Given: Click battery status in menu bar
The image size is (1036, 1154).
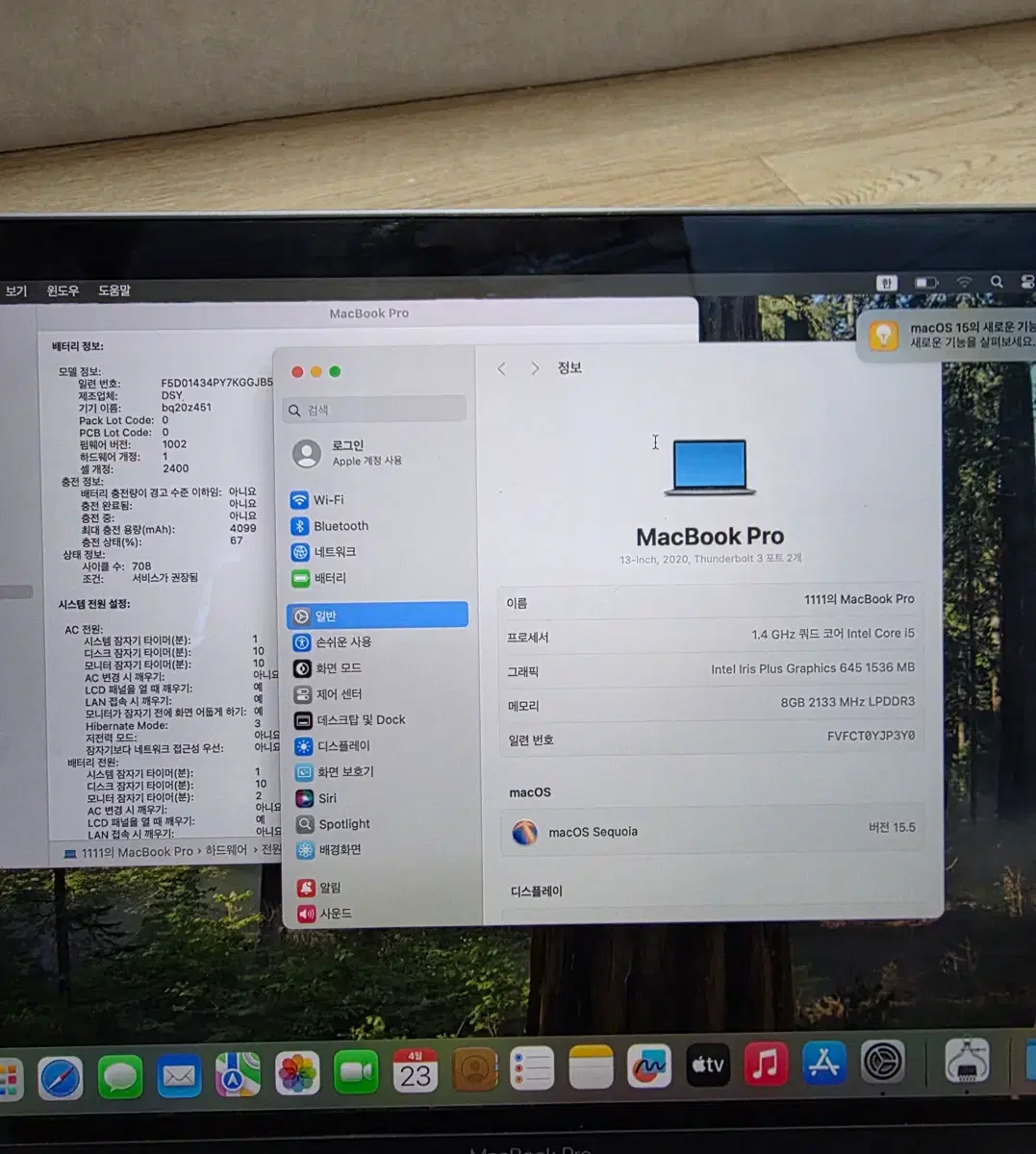Looking at the screenshot, I should [x=926, y=283].
